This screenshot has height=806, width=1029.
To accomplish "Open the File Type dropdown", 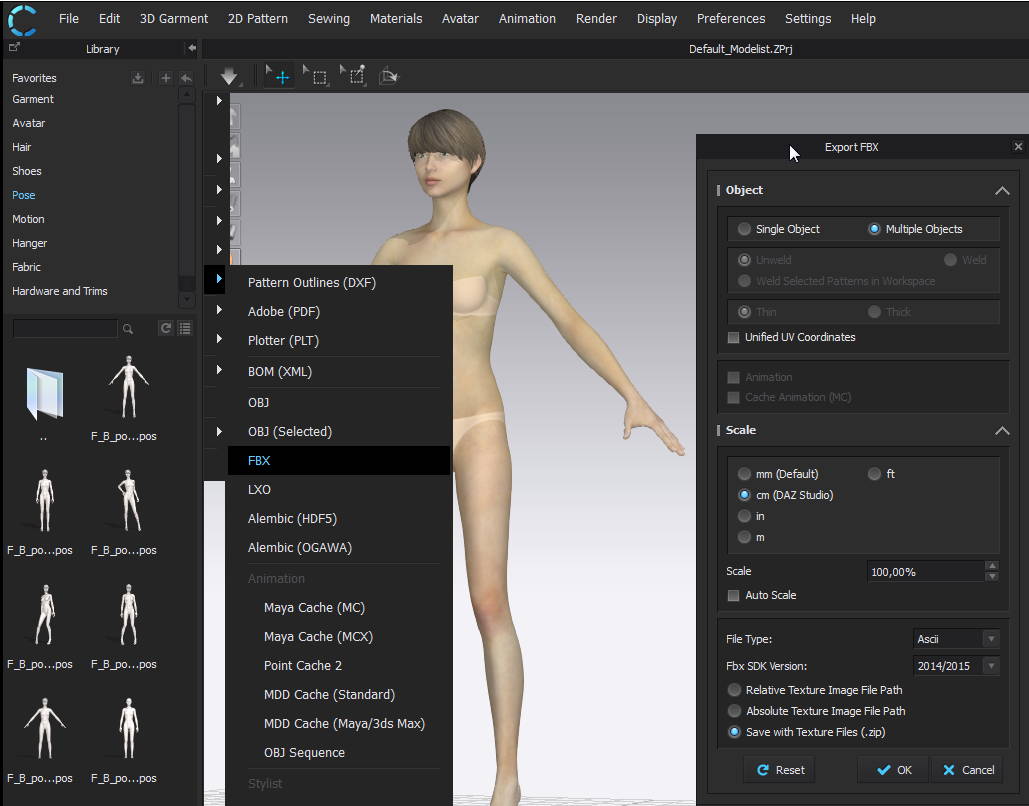I will 956,639.
